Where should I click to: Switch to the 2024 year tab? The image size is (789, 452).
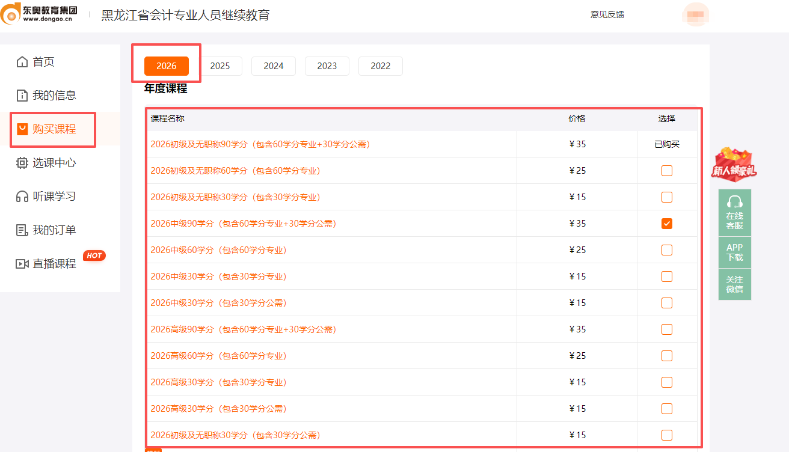(273, 65)
